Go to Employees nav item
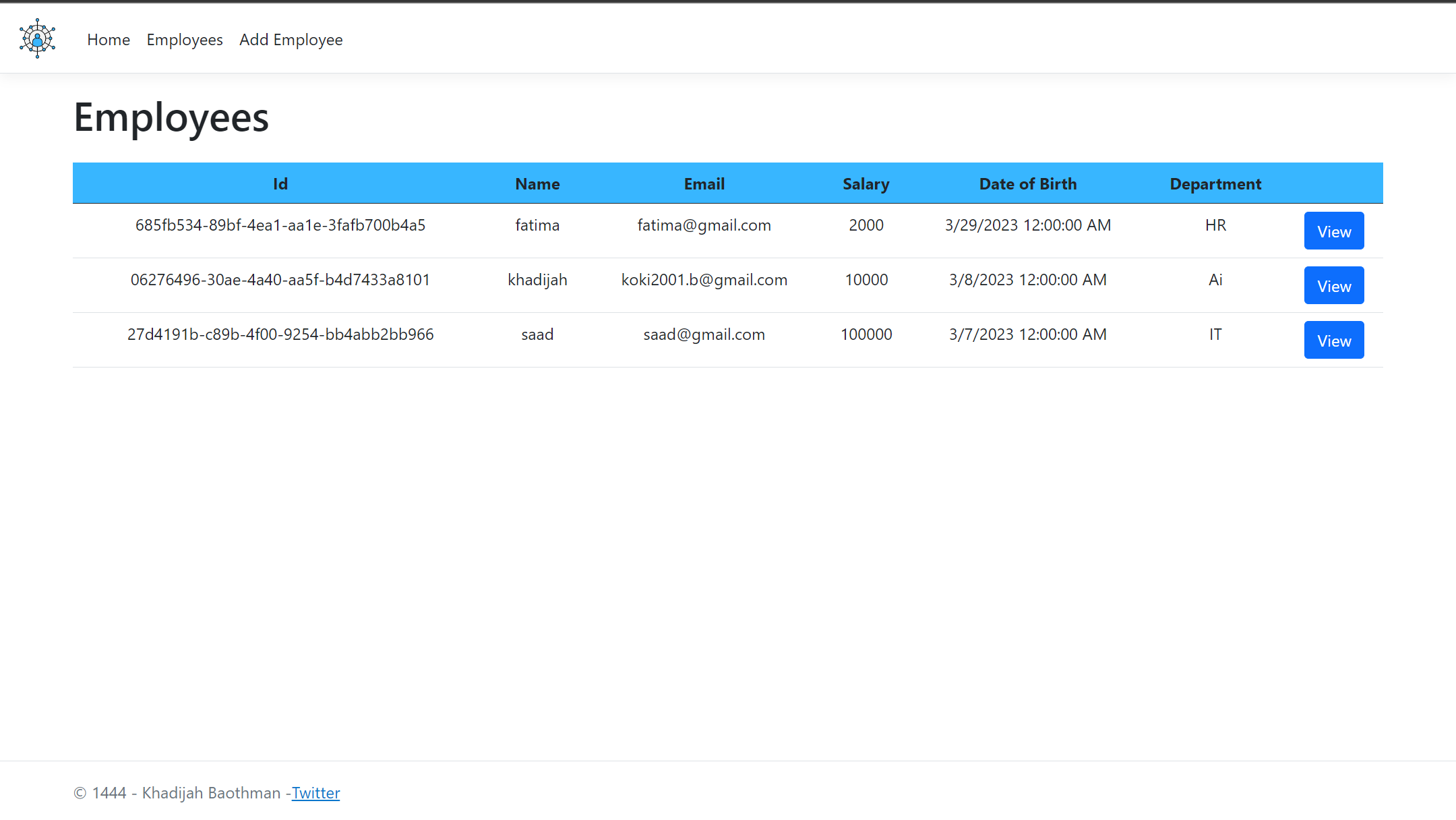The image size is (1456, 820). 185,40
